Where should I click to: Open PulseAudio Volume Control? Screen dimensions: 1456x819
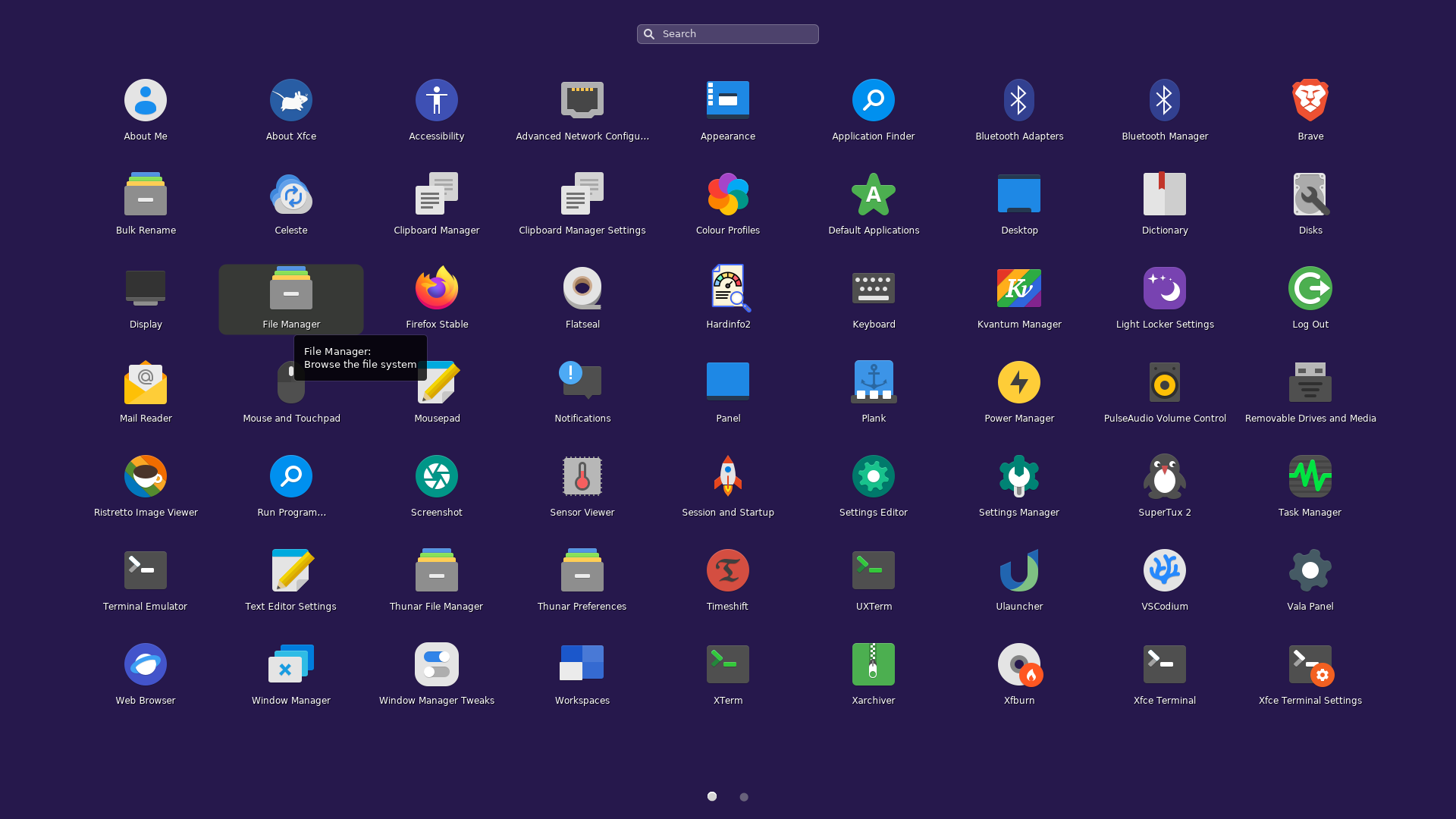click(1165, 393)
